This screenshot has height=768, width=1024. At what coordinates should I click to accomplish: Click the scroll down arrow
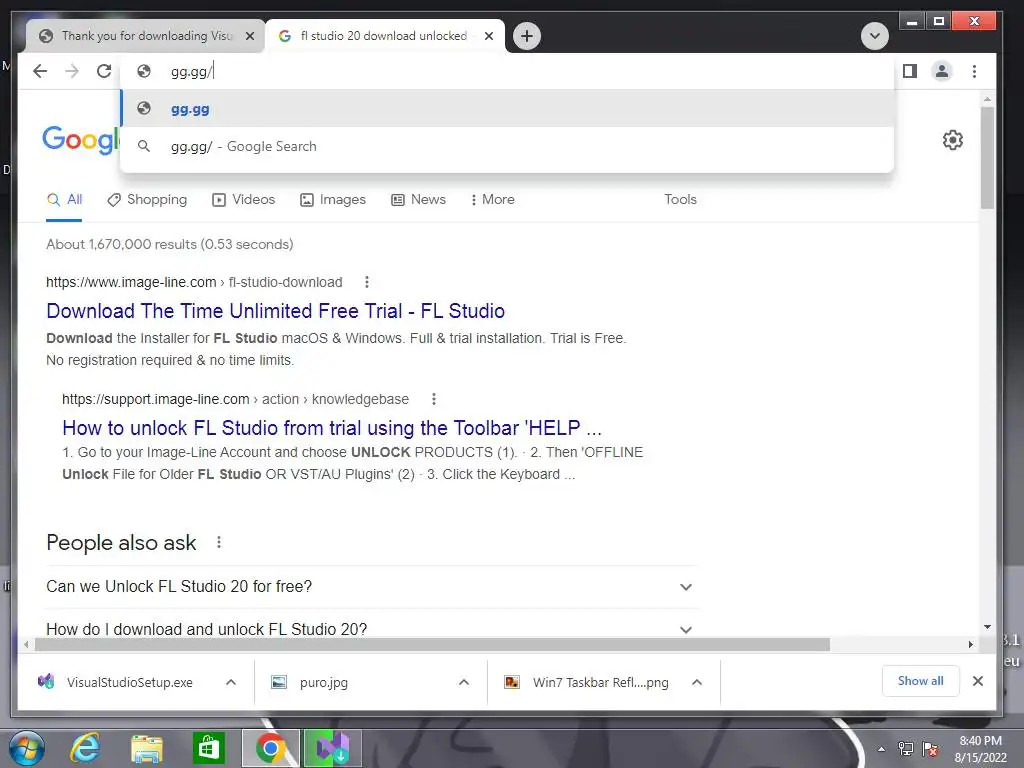tap(987, 627)
